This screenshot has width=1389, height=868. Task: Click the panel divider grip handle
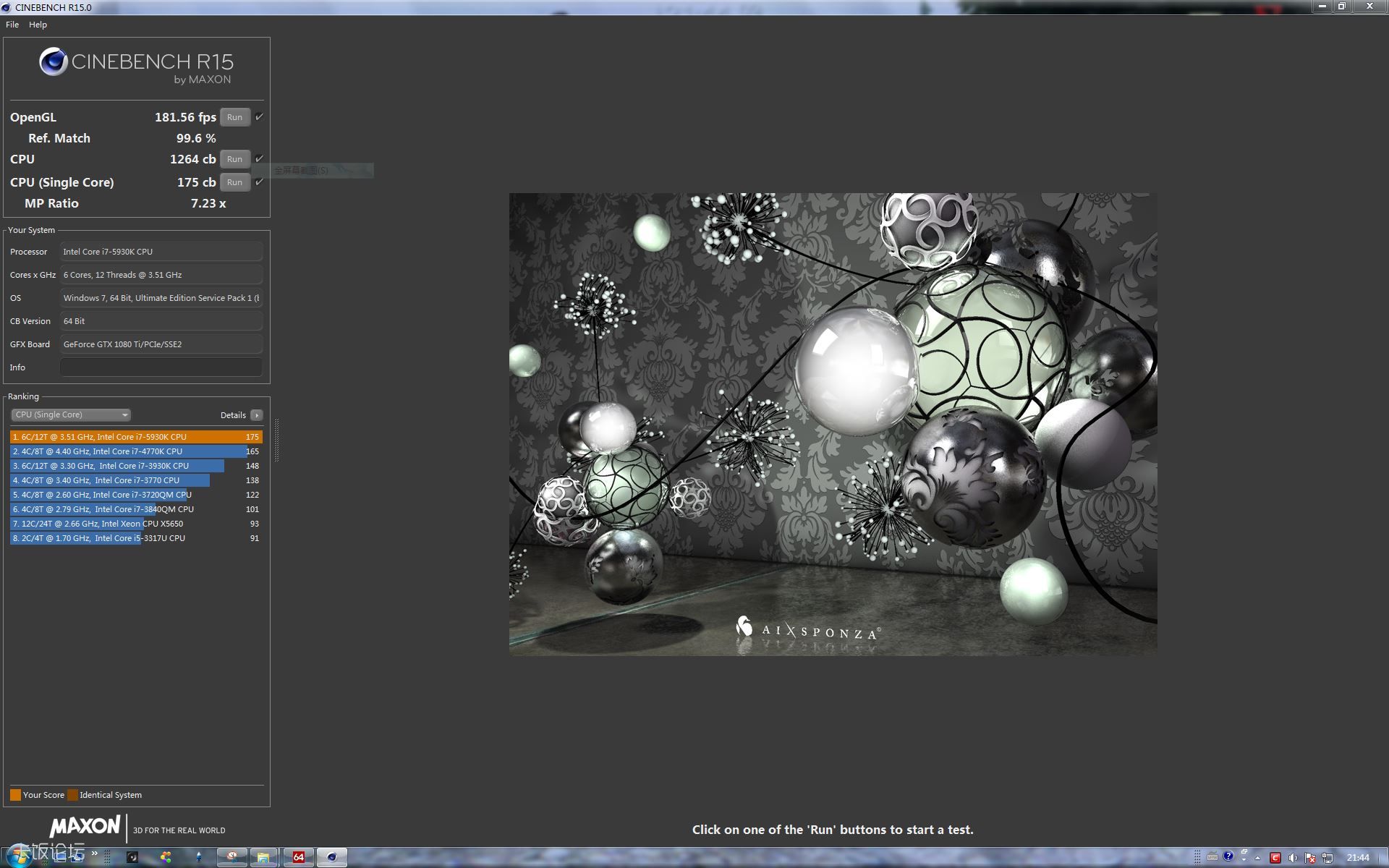coord(276,440)
